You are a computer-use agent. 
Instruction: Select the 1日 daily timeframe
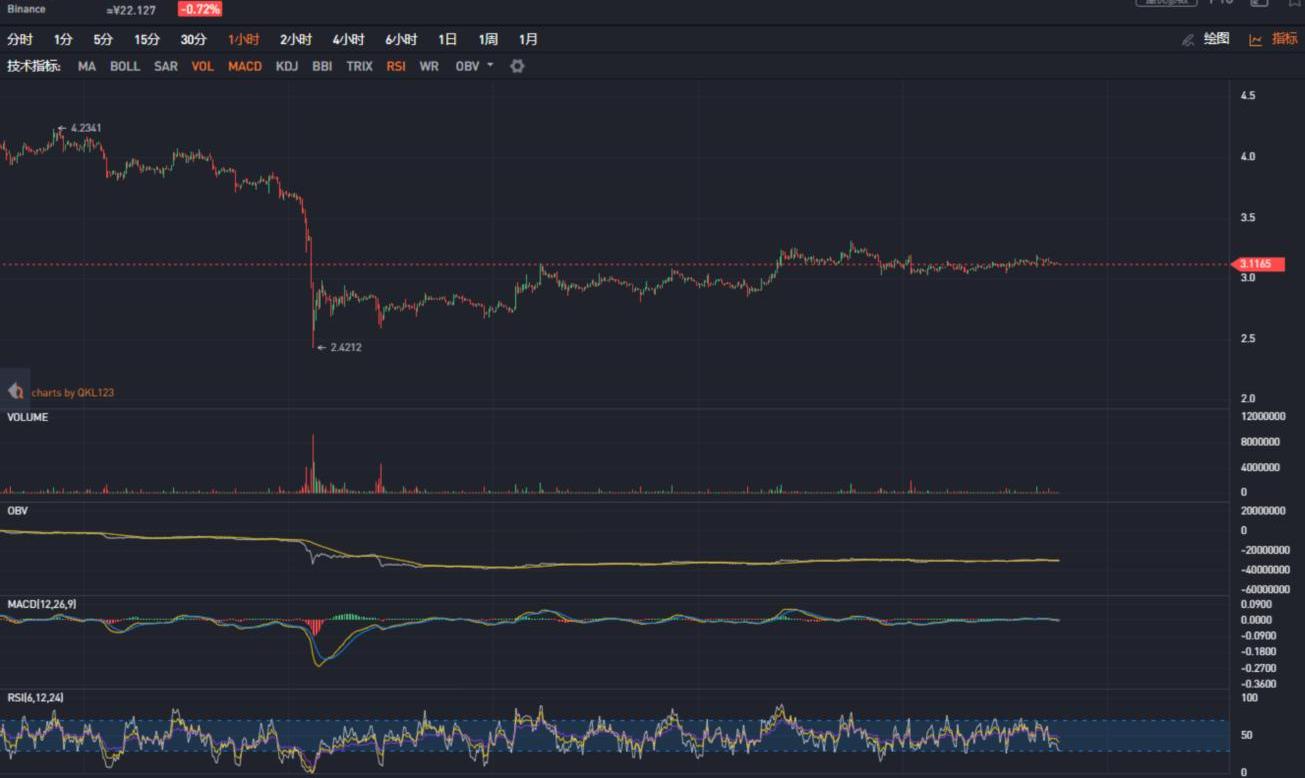447,40
